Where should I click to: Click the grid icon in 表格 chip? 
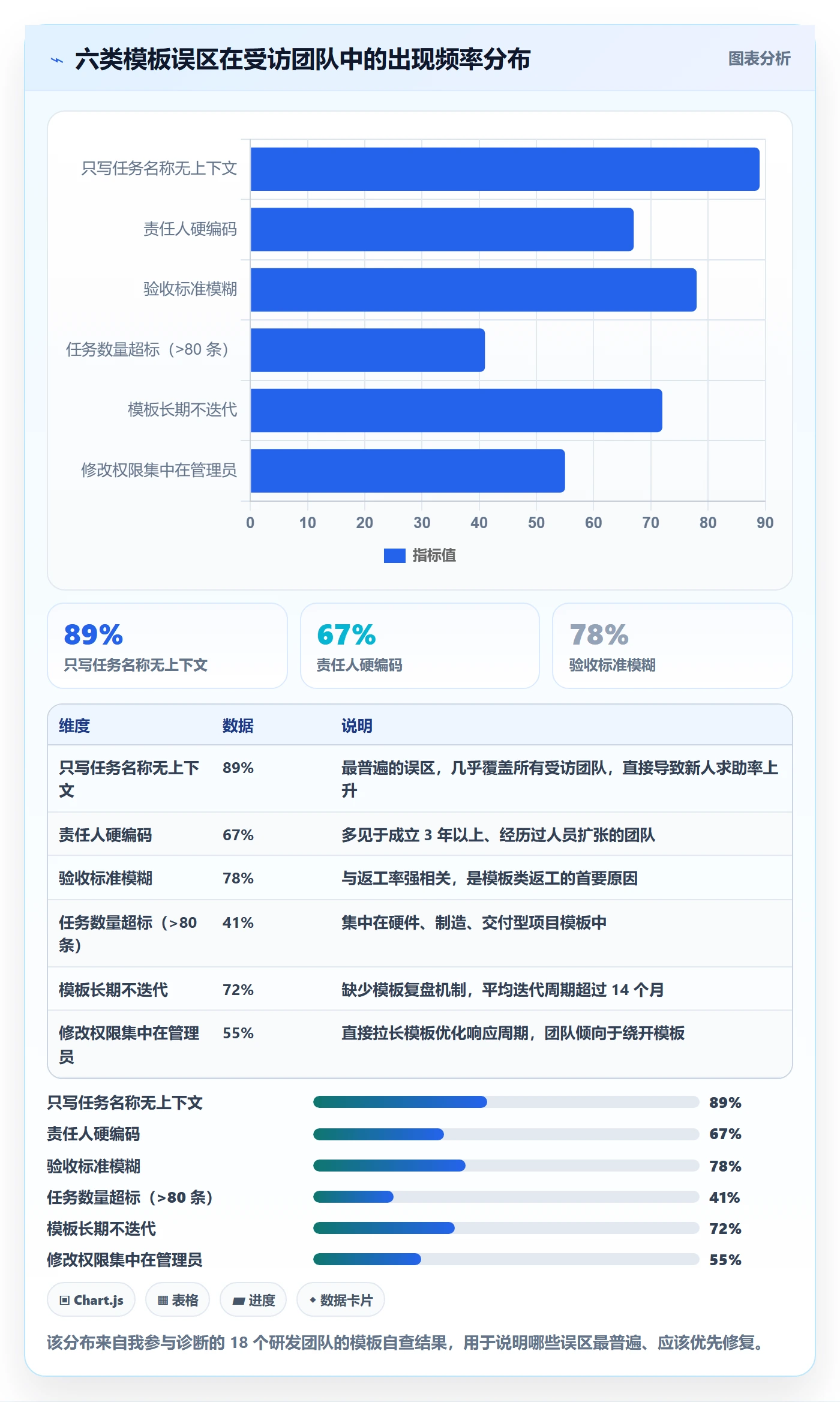tap(163, 1301)
